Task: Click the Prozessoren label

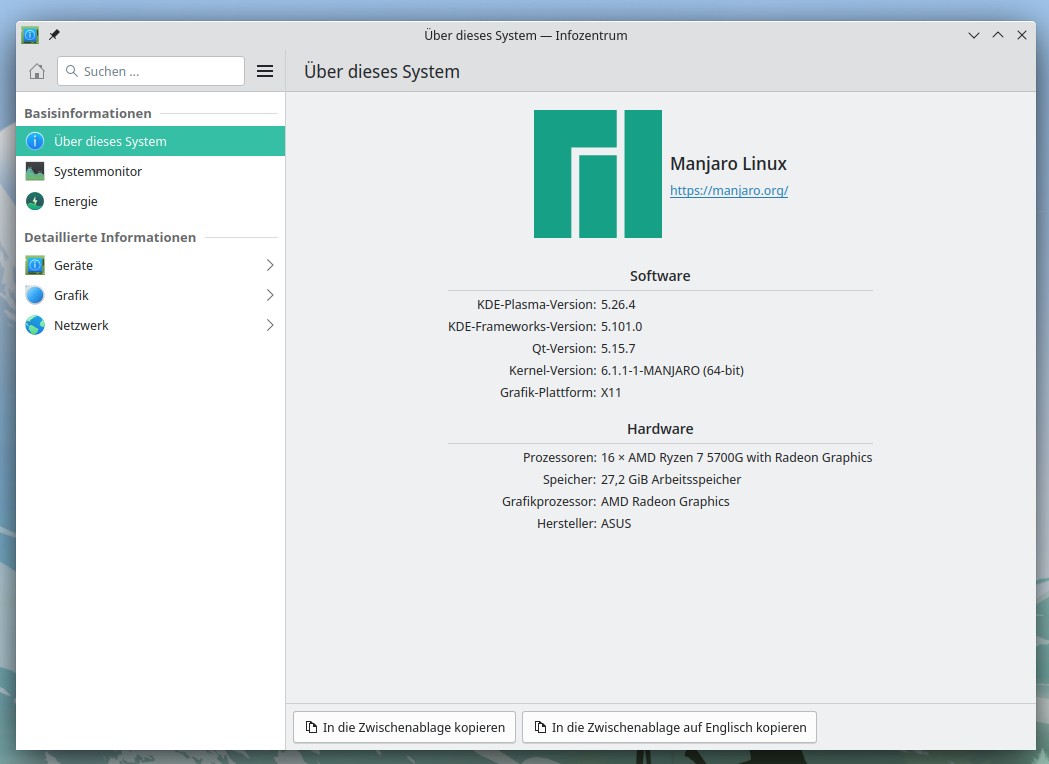Action: click(x=560, y=458)
